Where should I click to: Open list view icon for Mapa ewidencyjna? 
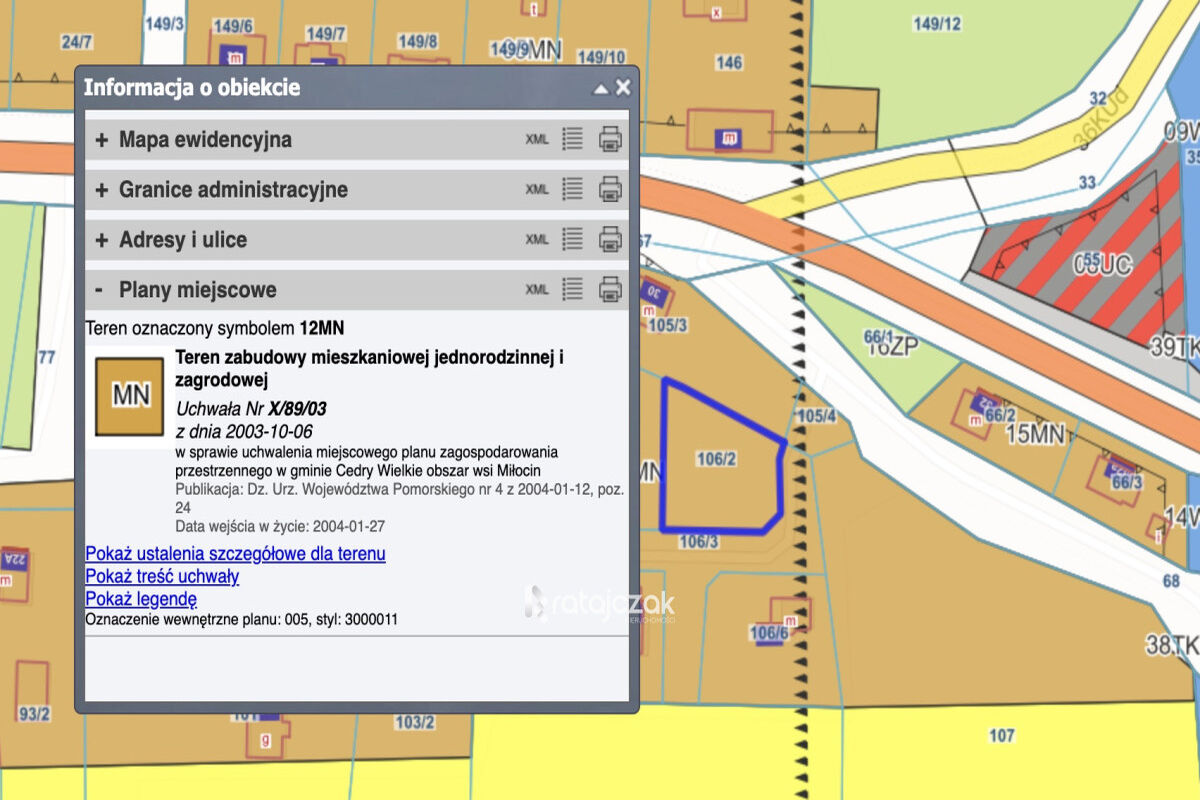pyautogui.click(x=572, y=139)
